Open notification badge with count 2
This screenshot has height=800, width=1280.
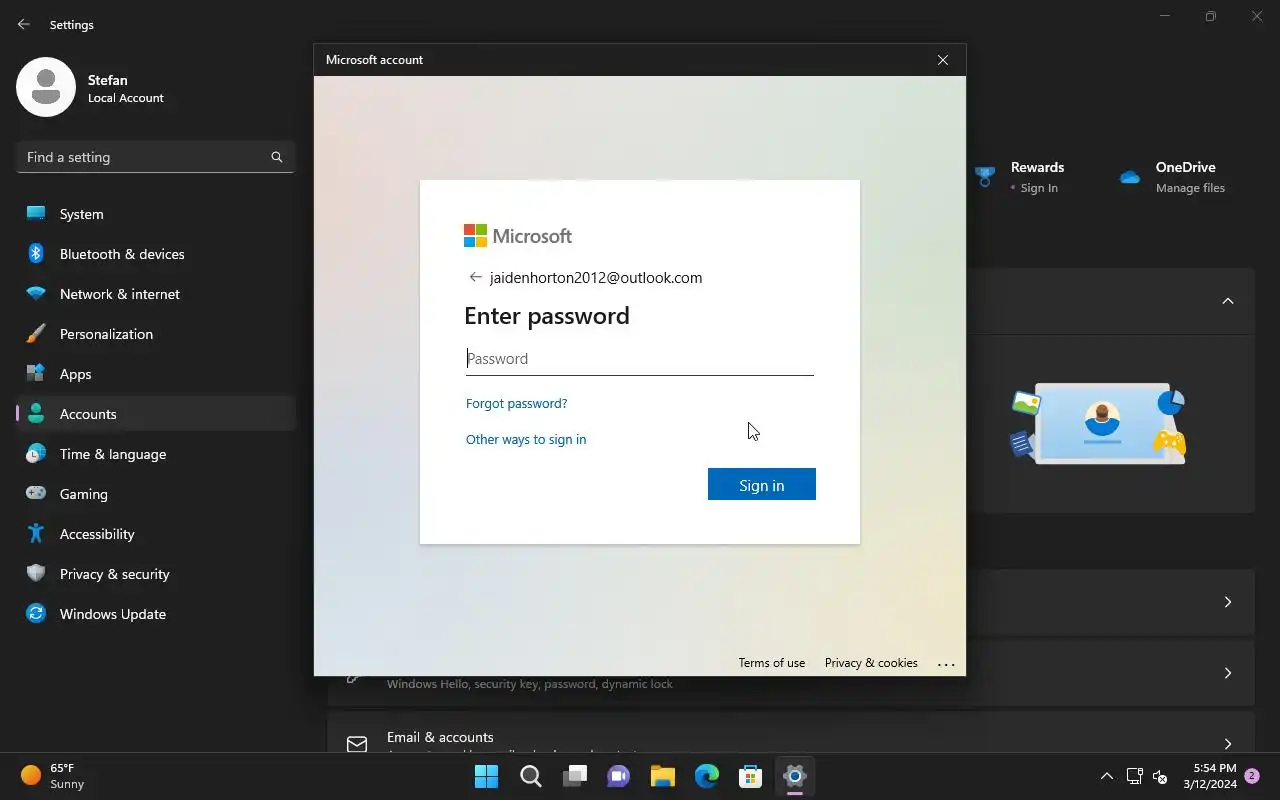pos(1252,776)
